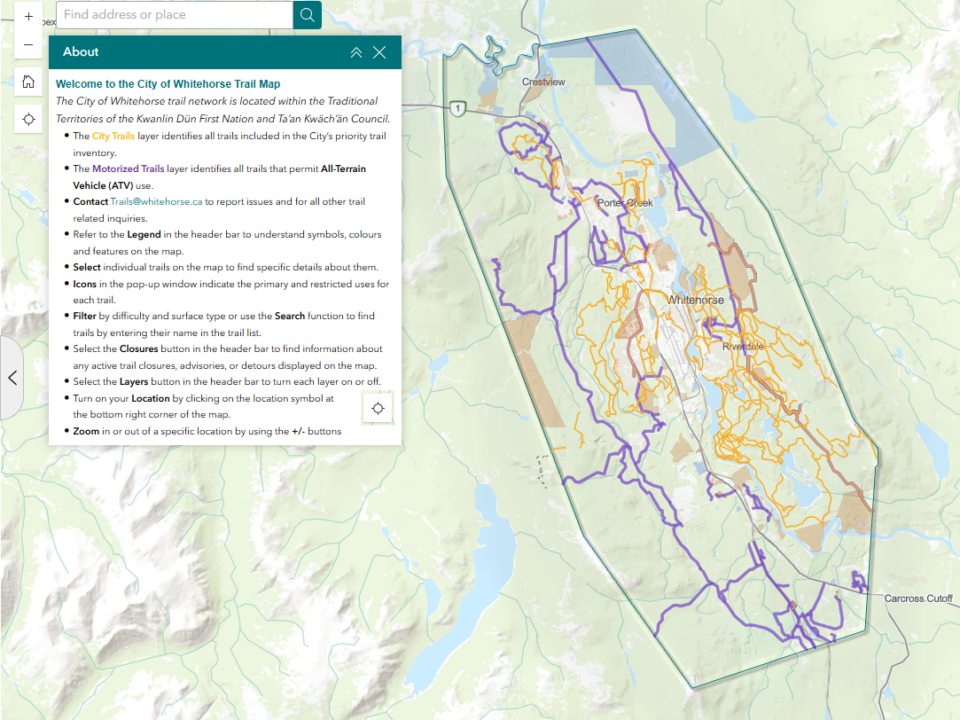The image size is (960, 720).
Task: Click the zoom out minus button
Action: tap(28, 45)
